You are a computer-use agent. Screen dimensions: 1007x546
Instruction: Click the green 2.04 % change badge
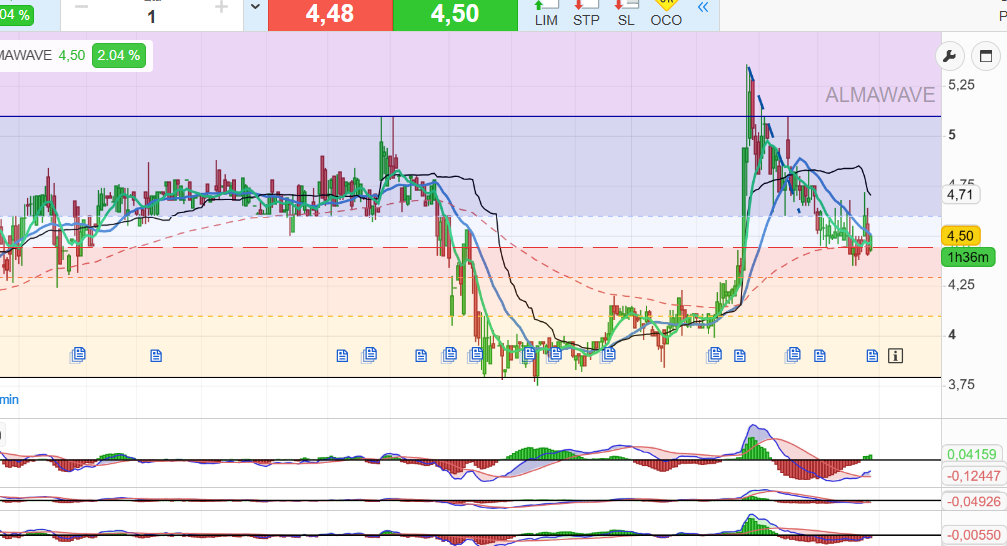click(x=119, y=56)
